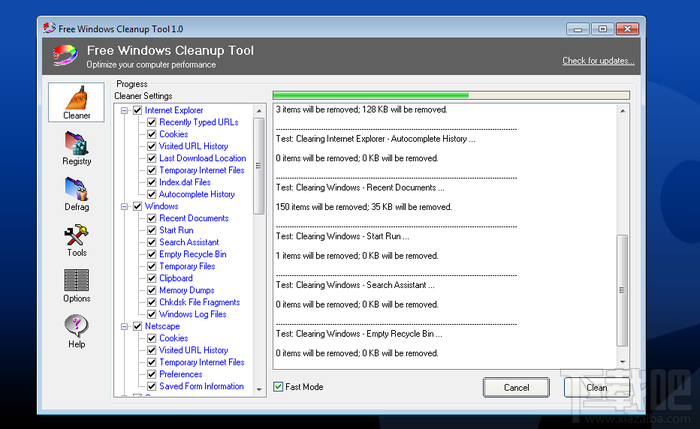Toggle Recently Typed URLs checkbox
Screen dimensions: 700x429
[x=152, y=122]
